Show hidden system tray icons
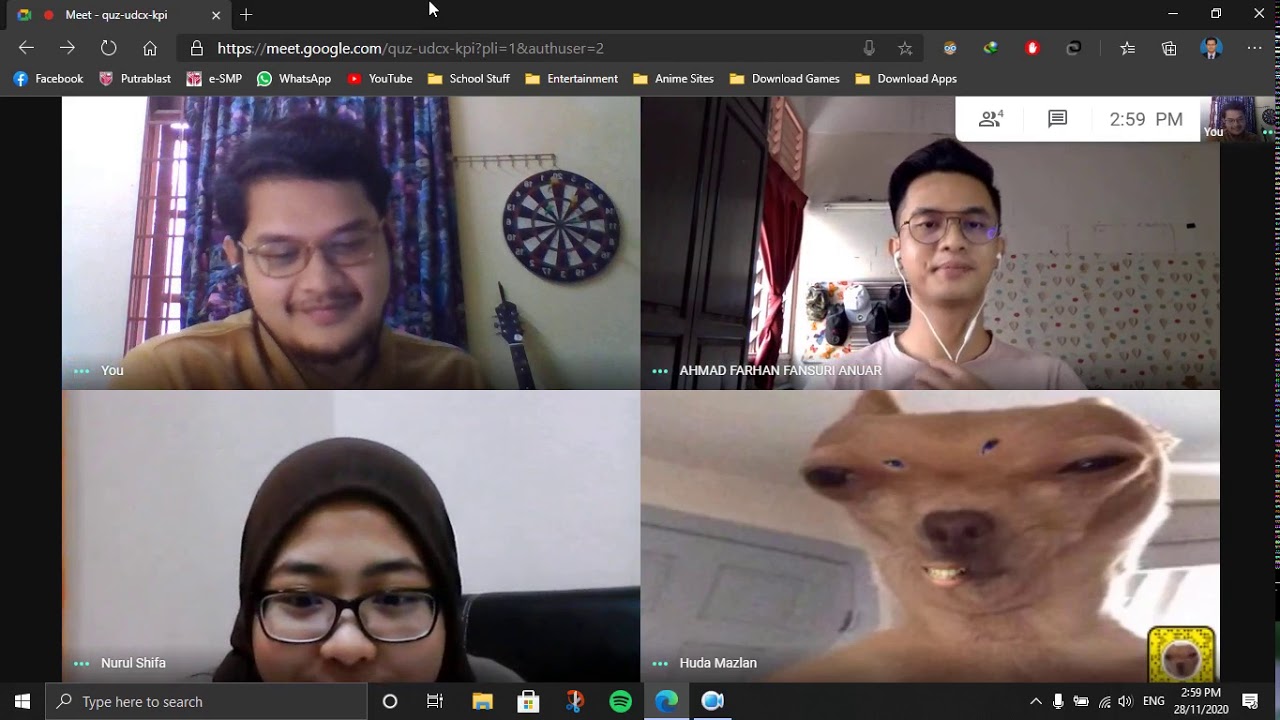 (1035, 701)
